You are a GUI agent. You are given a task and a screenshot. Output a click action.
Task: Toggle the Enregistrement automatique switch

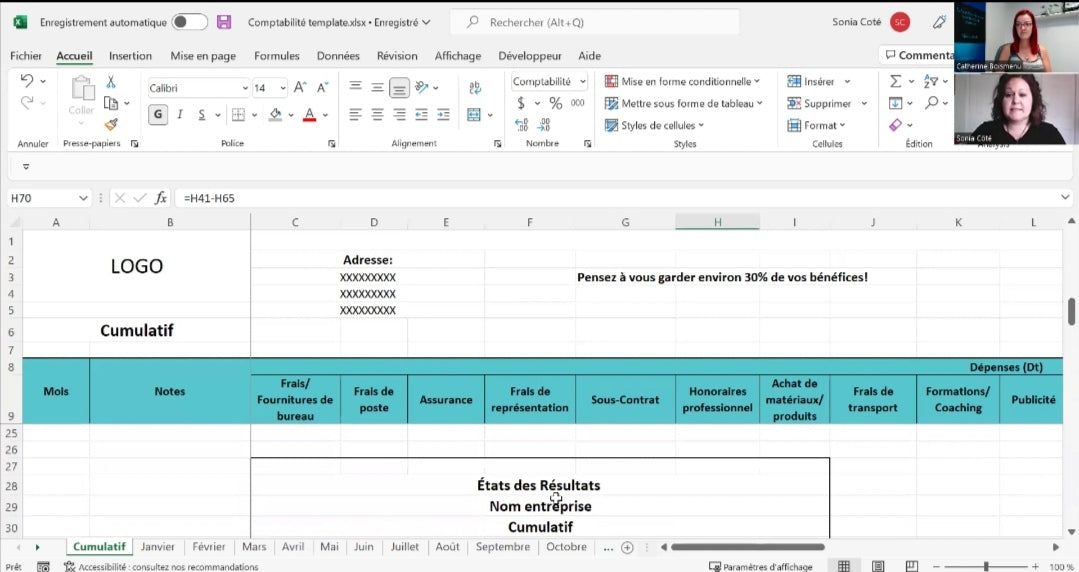click(189, 22)
